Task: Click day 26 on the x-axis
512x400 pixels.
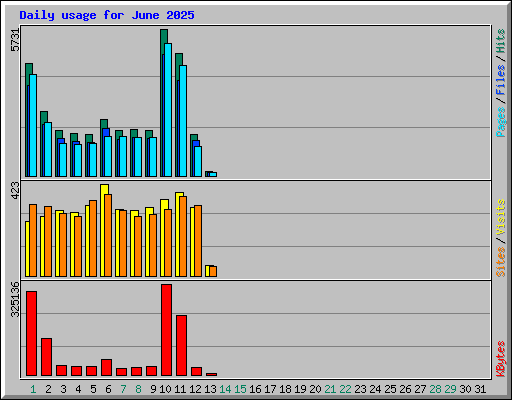Action: [x=405, y=389]
